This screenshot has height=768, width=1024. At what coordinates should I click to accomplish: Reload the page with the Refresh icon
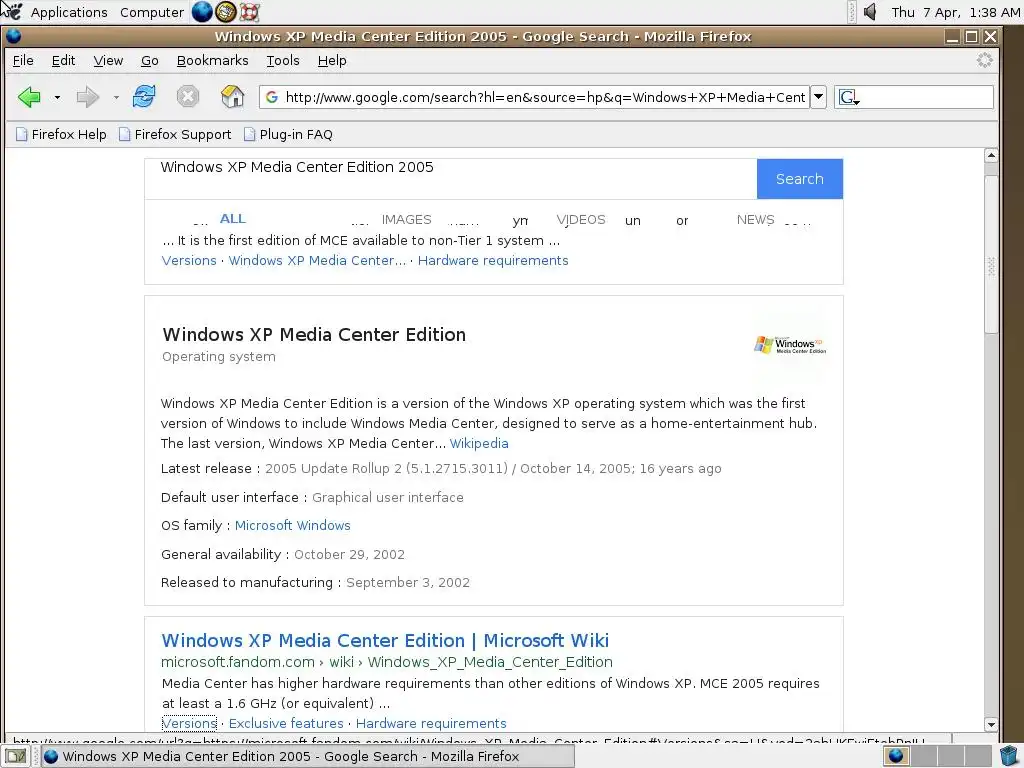[144, 97]
